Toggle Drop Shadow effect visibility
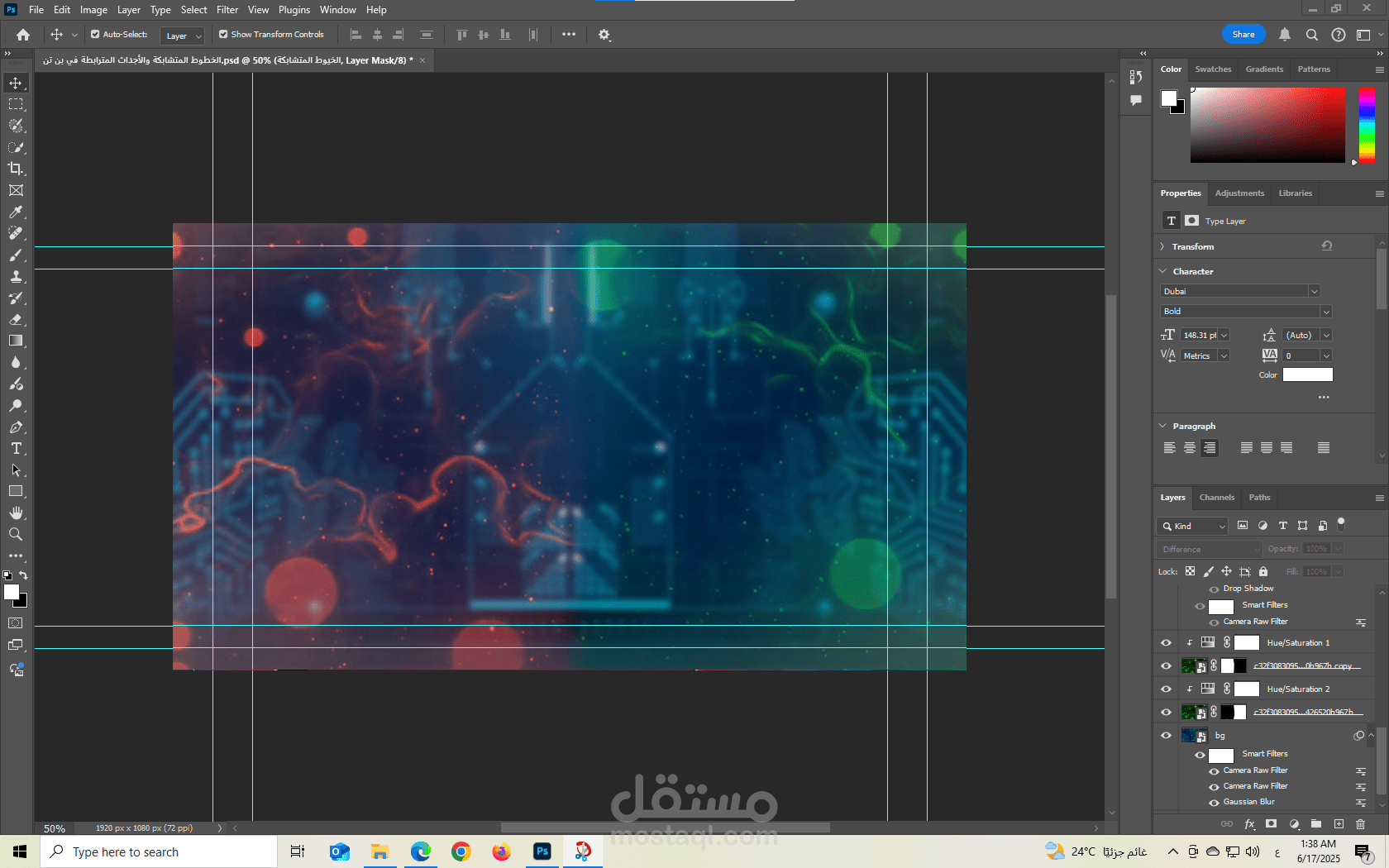Viewport: 1389px width, 868px height. coord(1215,589)
